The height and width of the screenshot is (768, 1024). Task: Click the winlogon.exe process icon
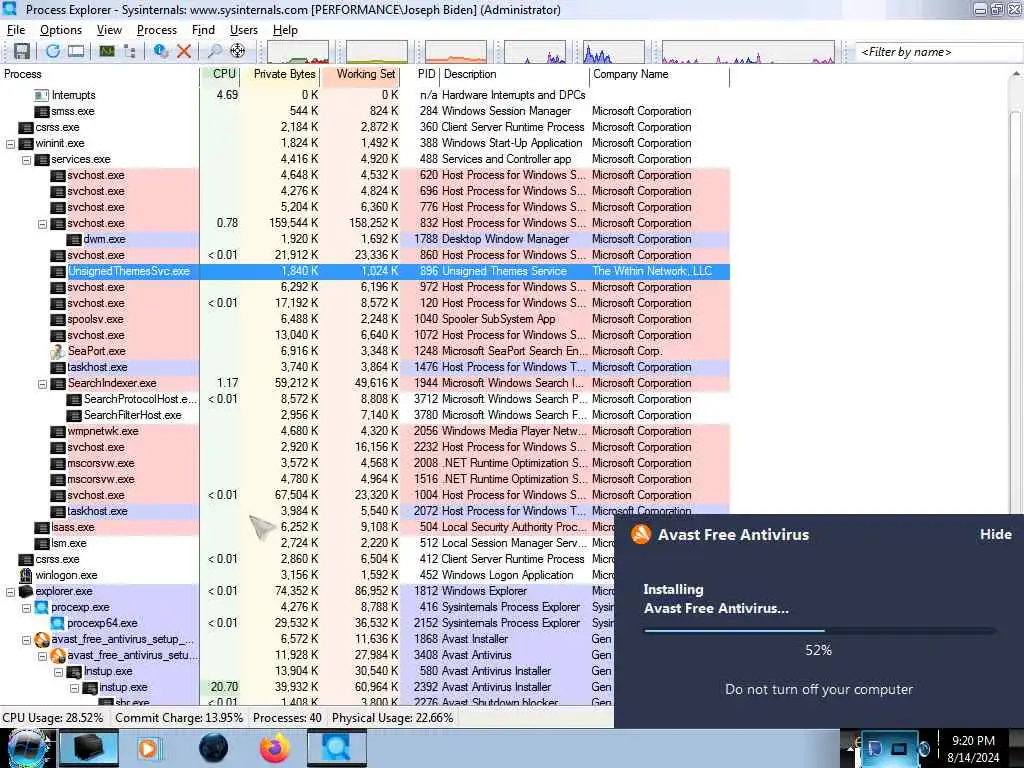[x=25, y=575]
